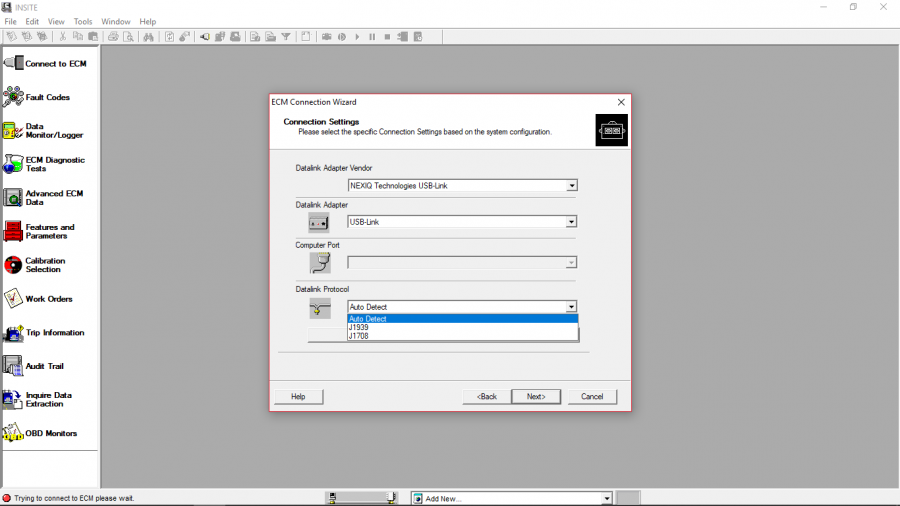This screenshot has height=506, width=900.
Task: Expand the Add New dropdown in status bar
Action: [x=606, y=498]
